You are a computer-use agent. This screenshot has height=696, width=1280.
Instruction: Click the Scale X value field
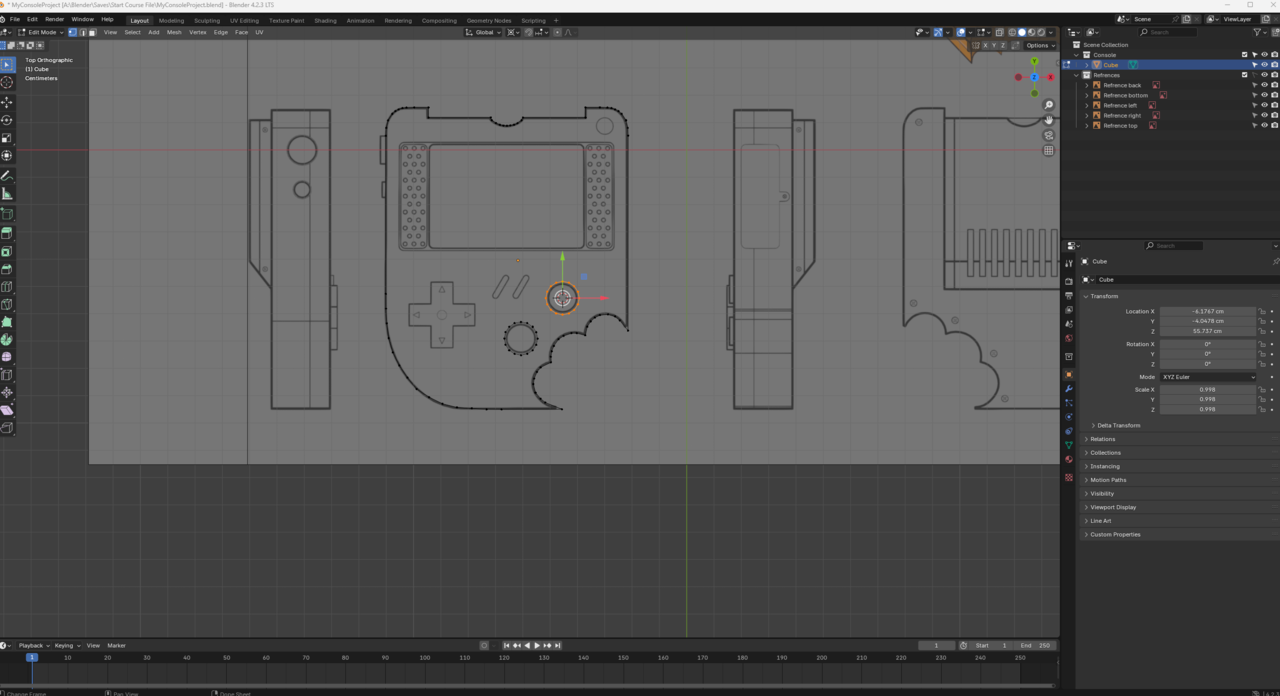(1207, 389)
